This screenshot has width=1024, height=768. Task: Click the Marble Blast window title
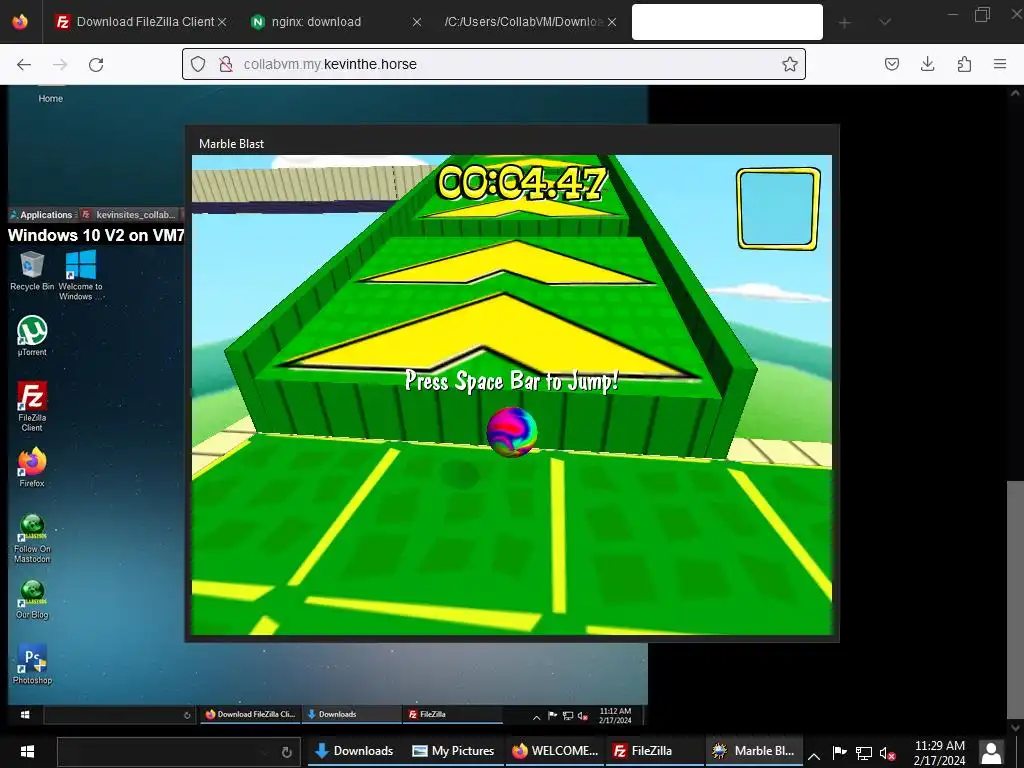231,144
